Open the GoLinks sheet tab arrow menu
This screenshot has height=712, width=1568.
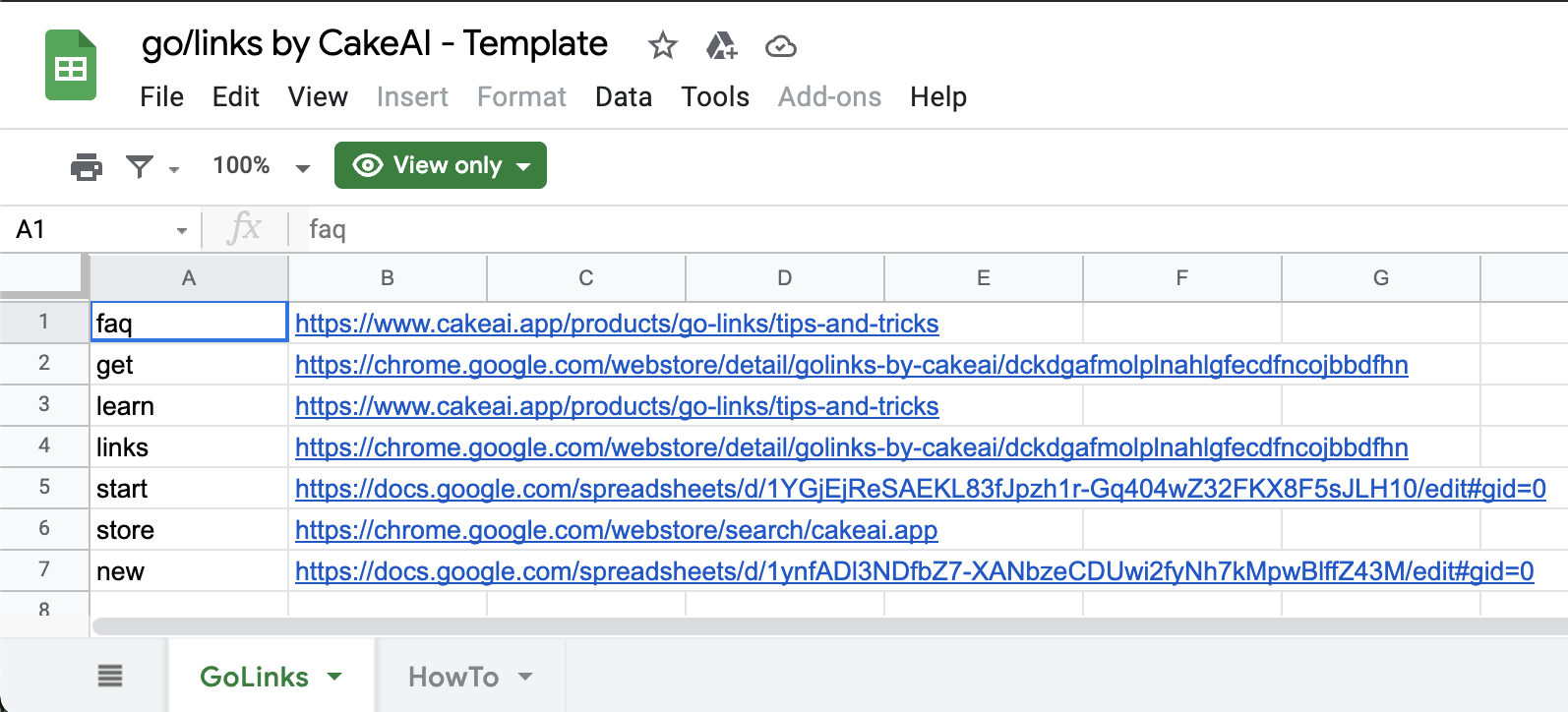[334, 677]
